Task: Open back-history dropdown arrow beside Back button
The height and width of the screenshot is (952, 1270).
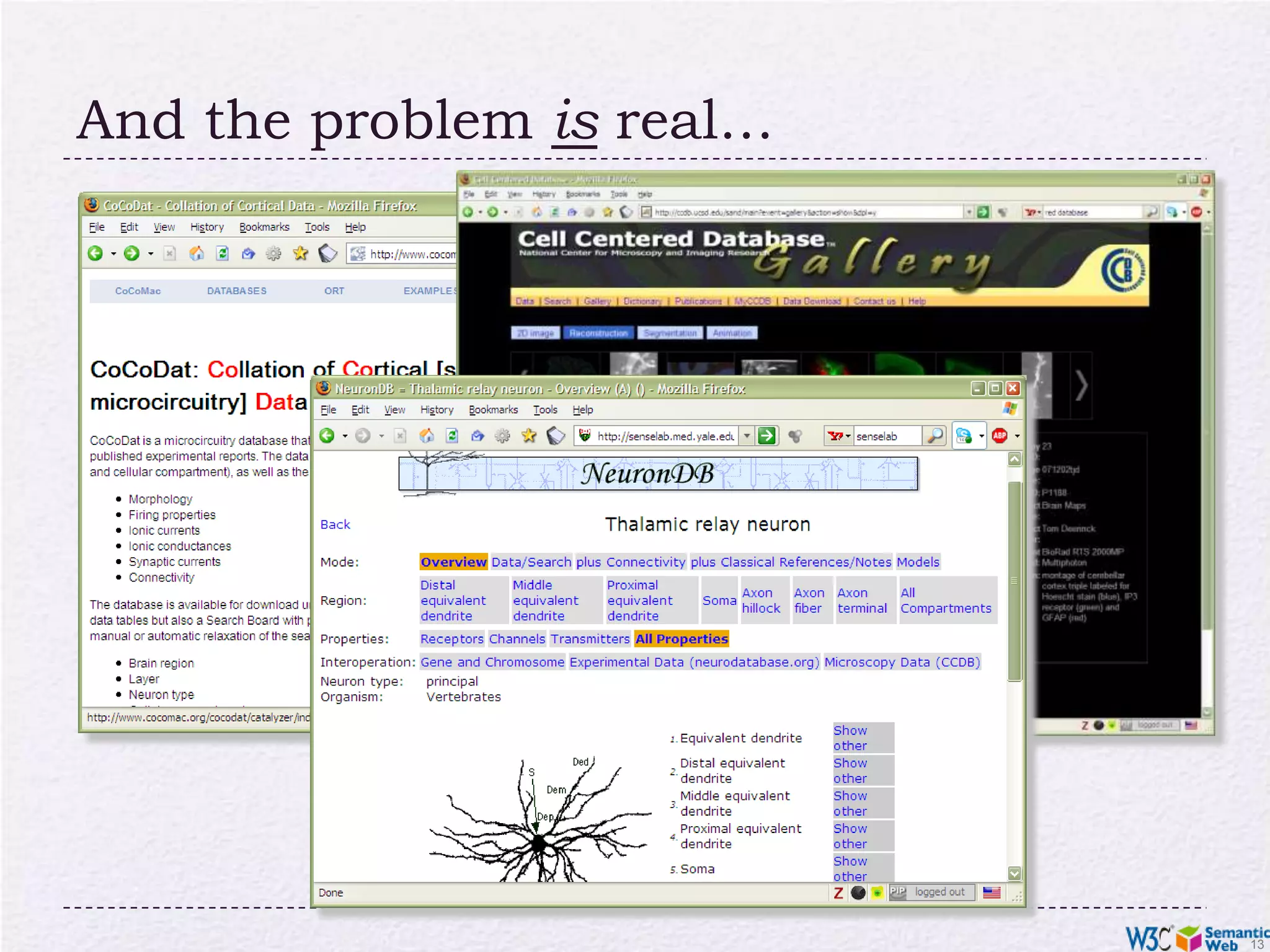Action: [x=345, y=436]
